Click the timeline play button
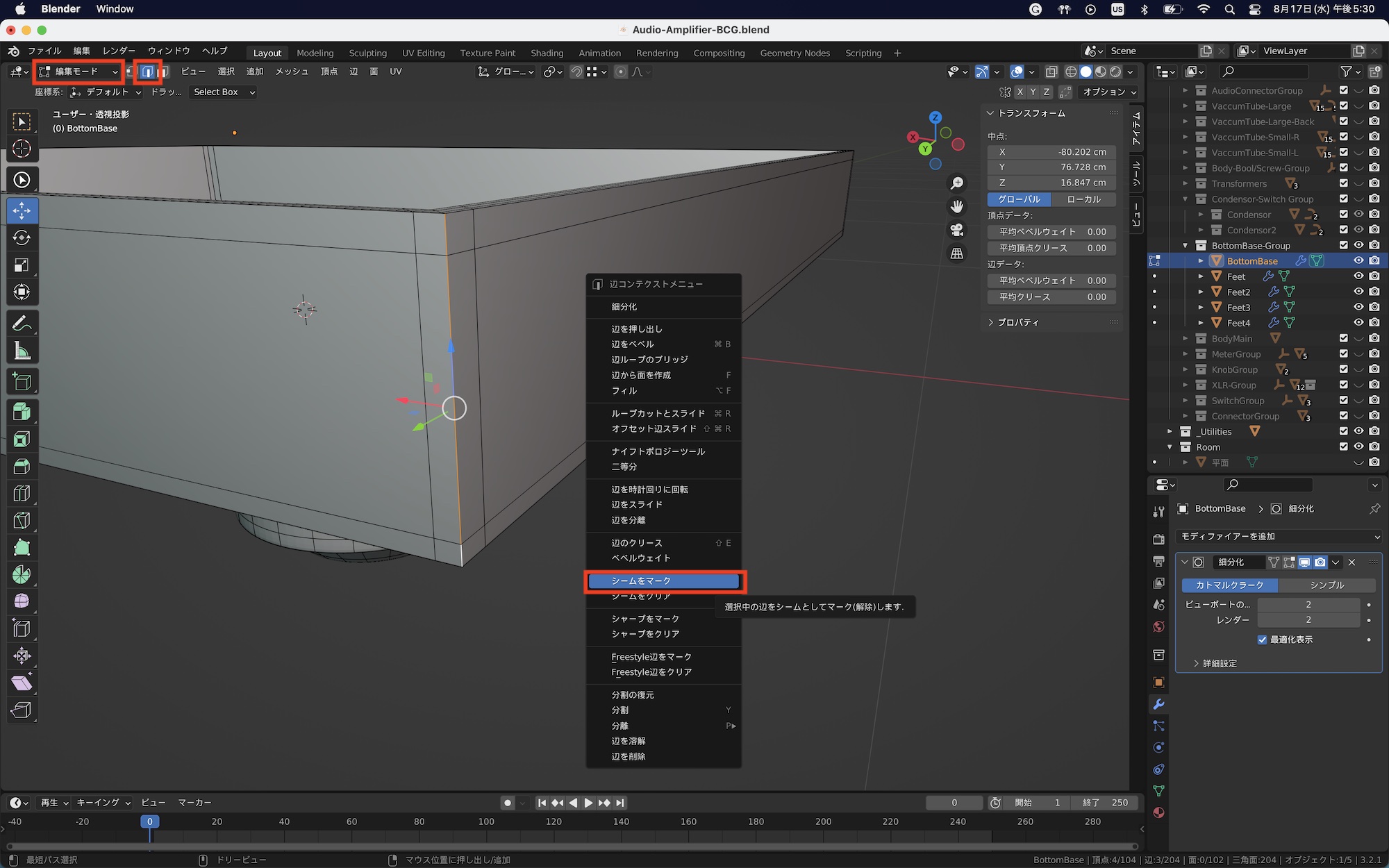The image size is (1389, 868). coord(588,803)
